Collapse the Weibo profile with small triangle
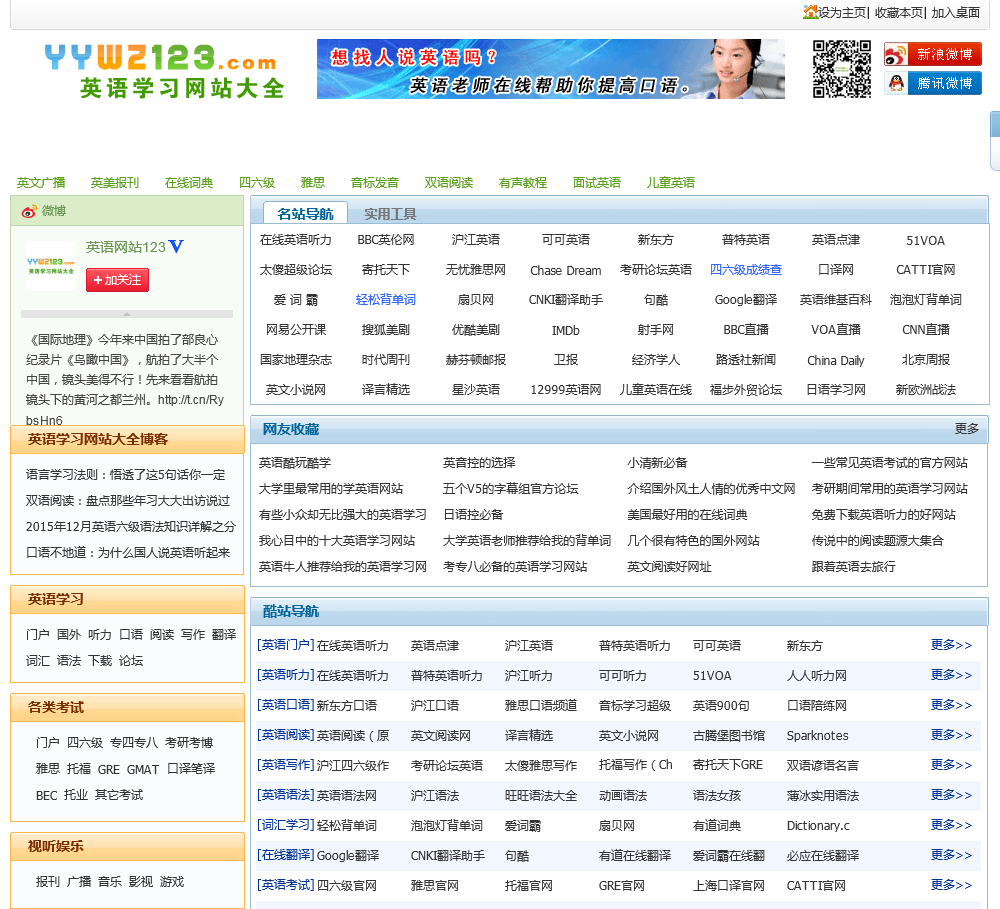 [x=127, y=314]
